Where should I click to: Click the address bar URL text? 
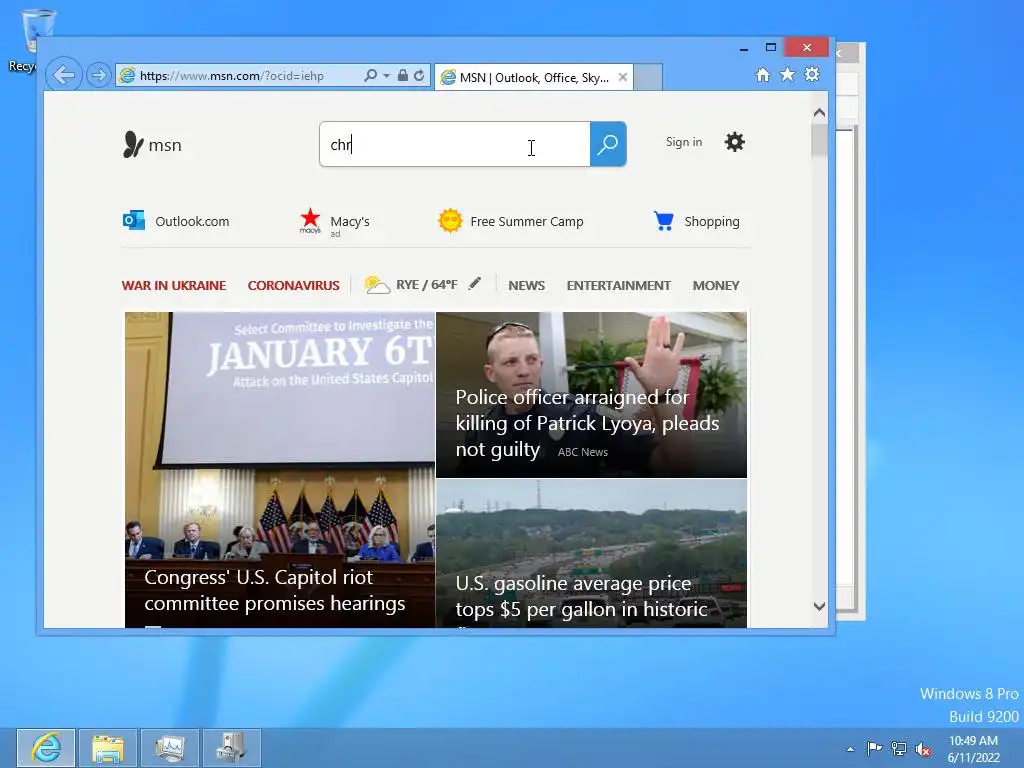click(232, 76)
